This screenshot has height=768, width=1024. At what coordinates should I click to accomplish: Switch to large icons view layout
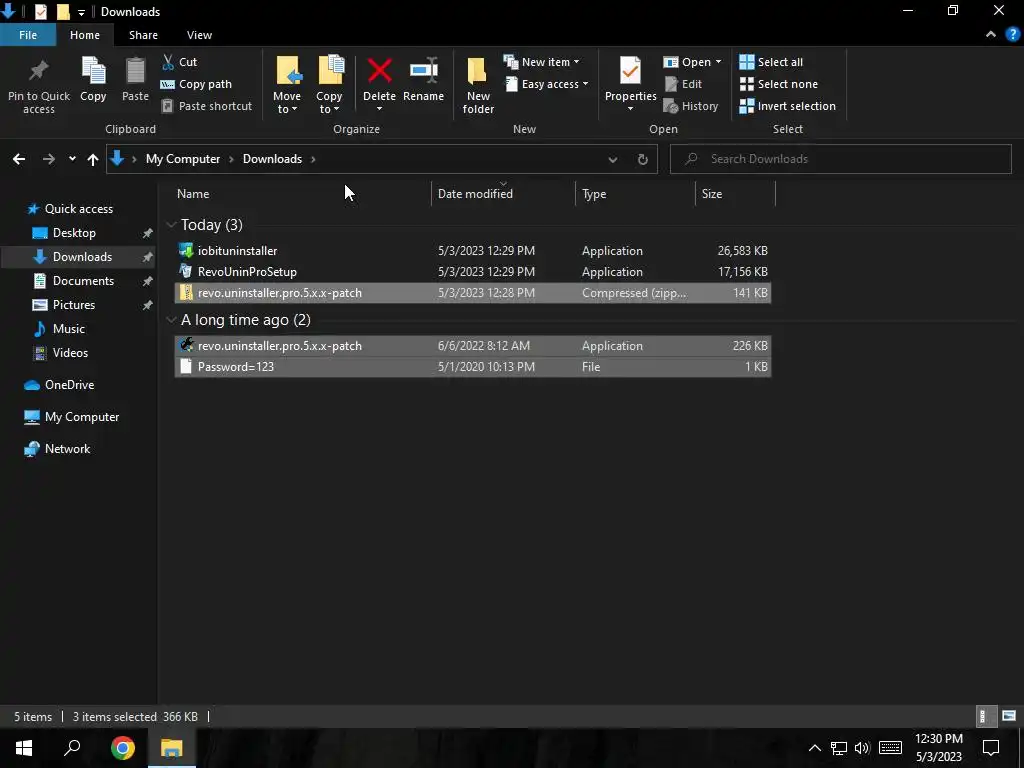coord(1009,716)
